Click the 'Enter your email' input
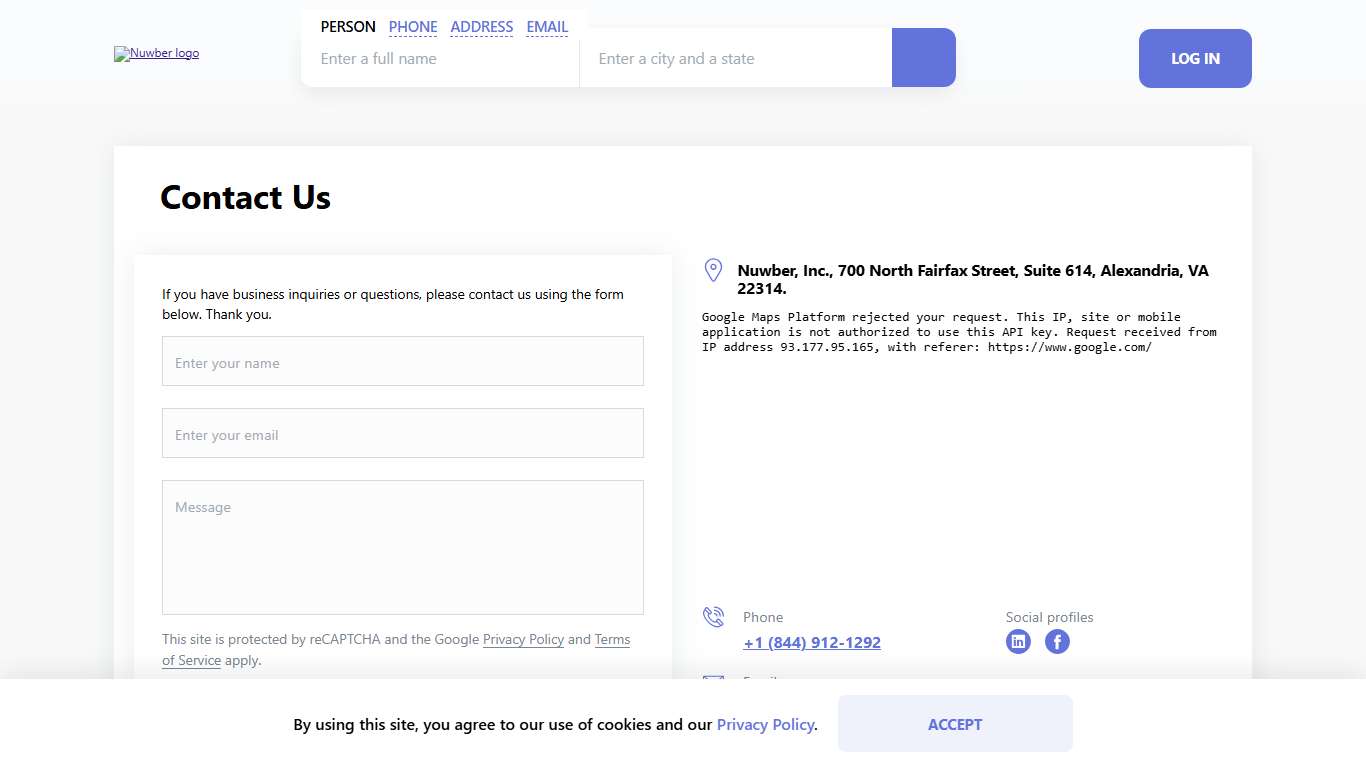 (x=403, y=434)
